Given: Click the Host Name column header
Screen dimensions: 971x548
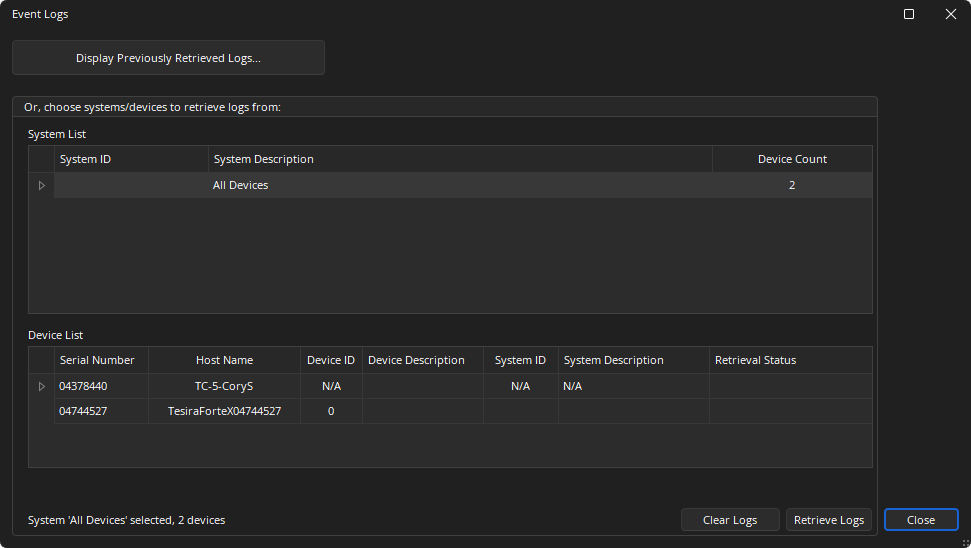Looking at the screenshot, I should (224, 360).
